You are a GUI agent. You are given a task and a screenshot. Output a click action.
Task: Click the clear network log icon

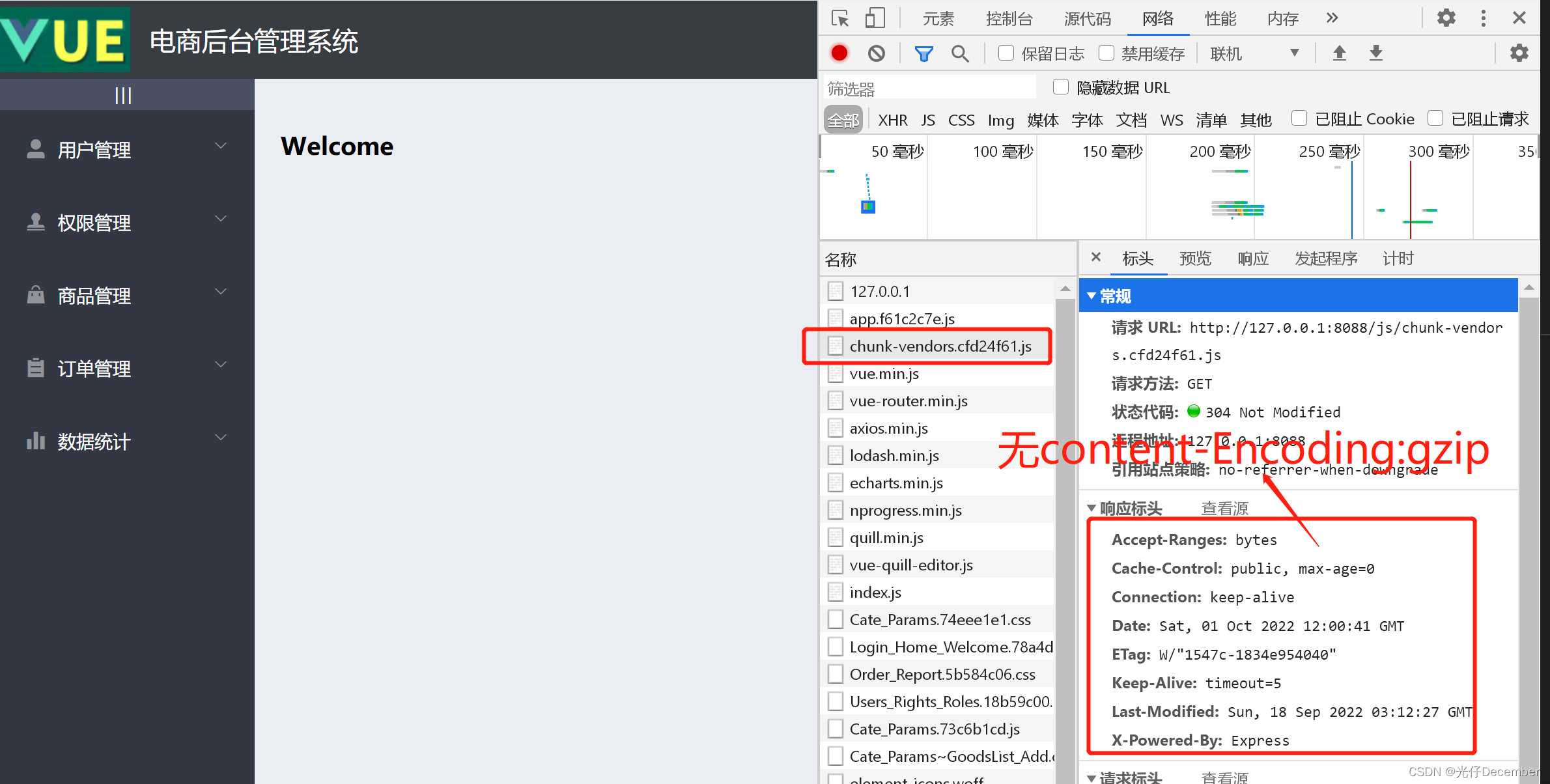pos(877,53)
